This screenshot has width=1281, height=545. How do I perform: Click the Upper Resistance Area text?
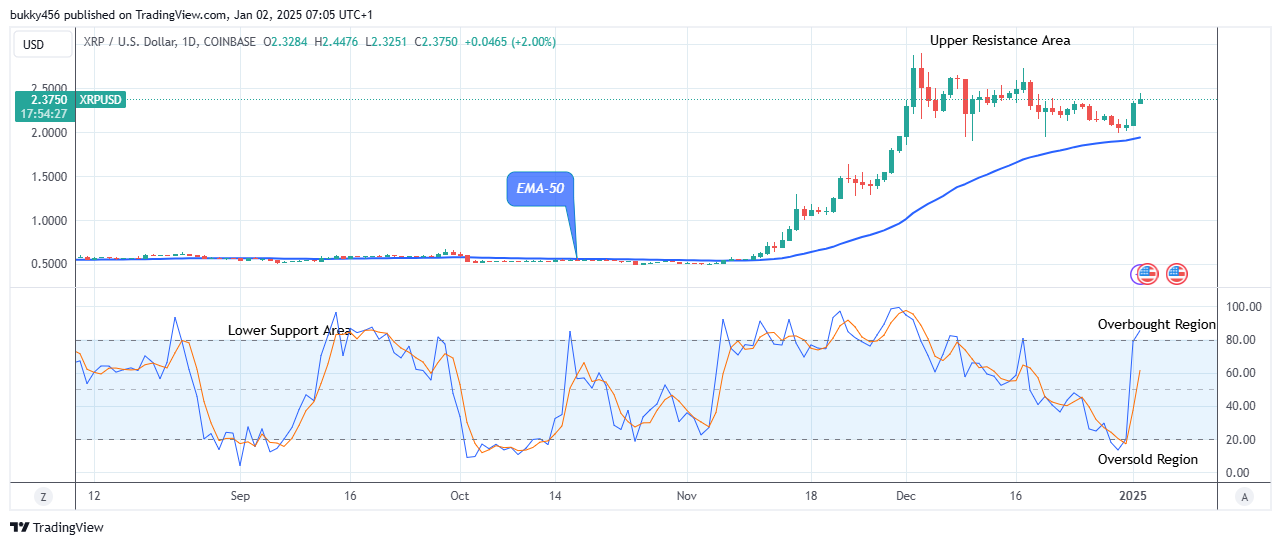[x=1000, y=41]
